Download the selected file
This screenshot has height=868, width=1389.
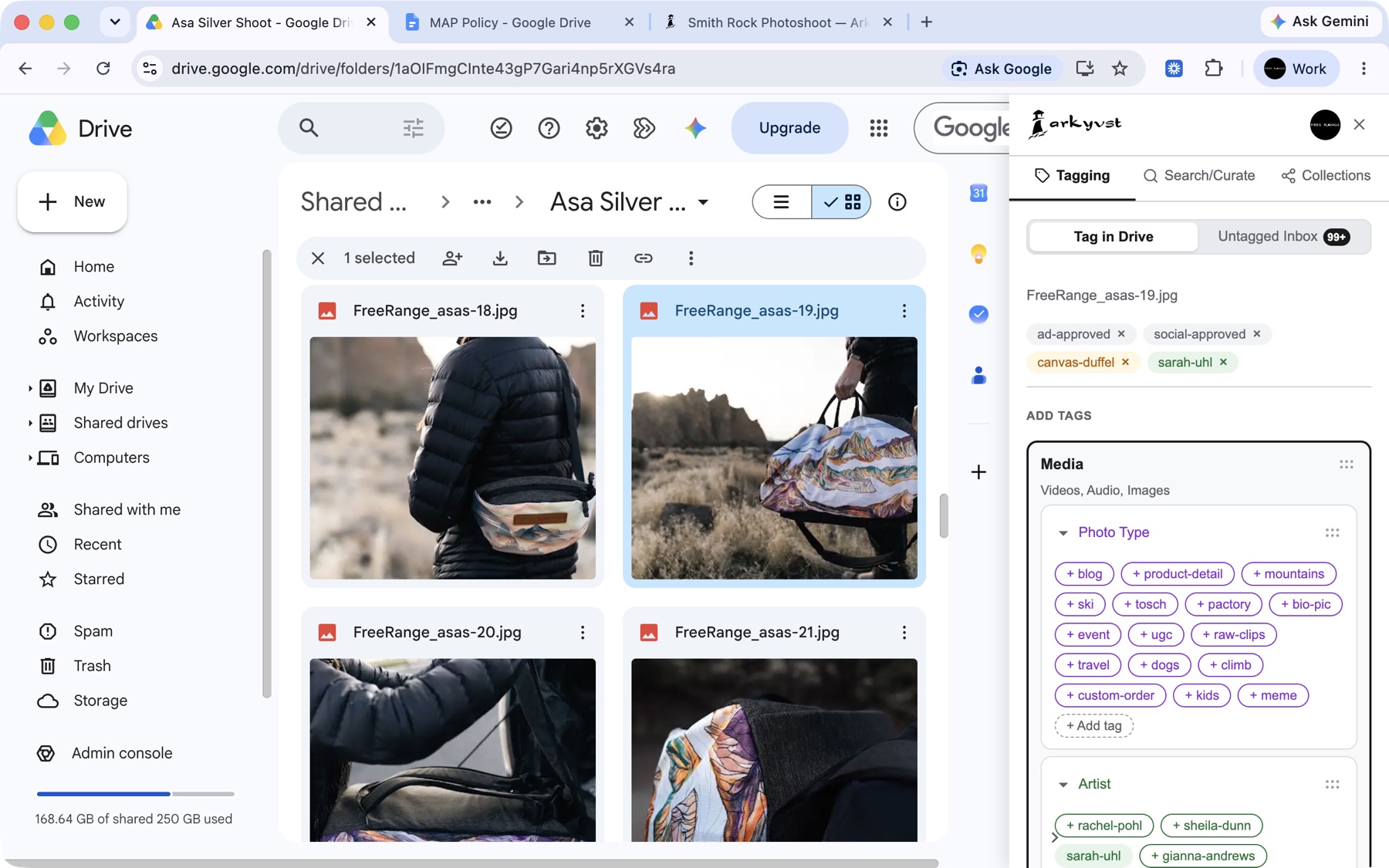coord(500,258)
